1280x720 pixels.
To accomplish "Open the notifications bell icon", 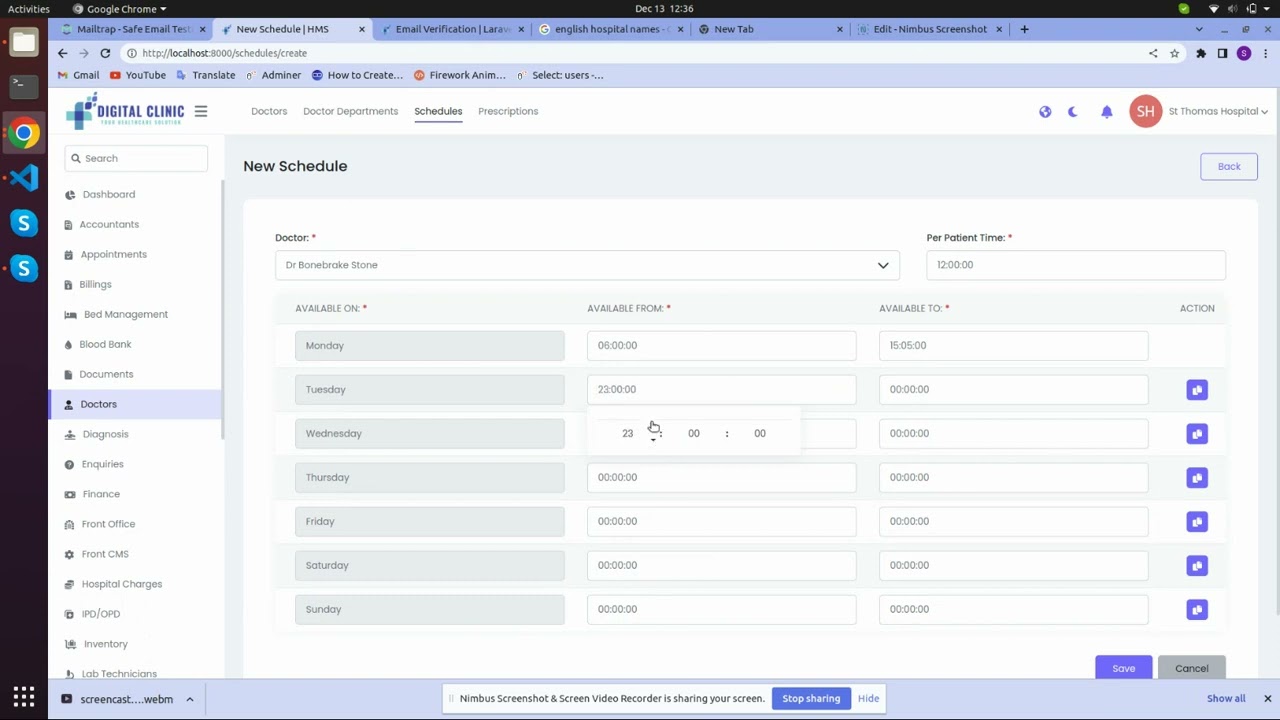I will pos(1107,112).
